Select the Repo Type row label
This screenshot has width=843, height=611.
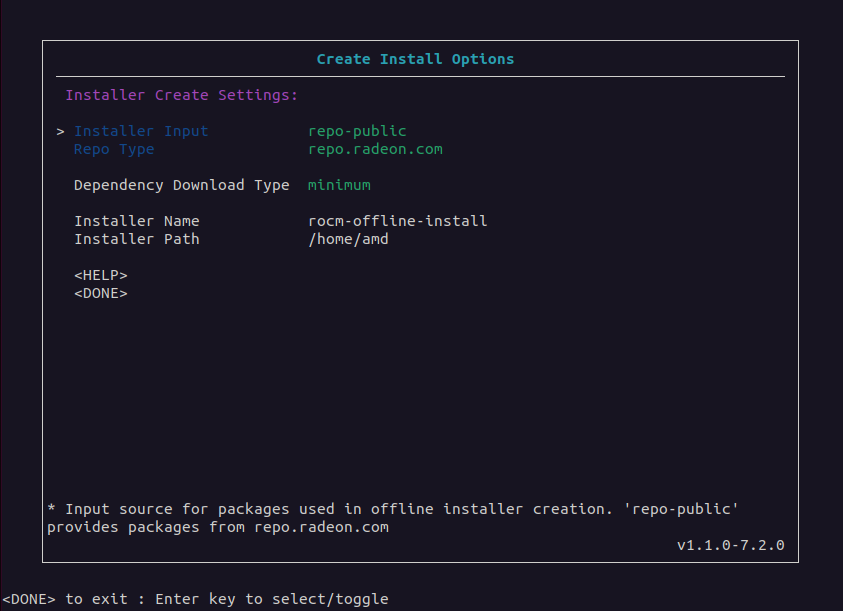(114, 149)
